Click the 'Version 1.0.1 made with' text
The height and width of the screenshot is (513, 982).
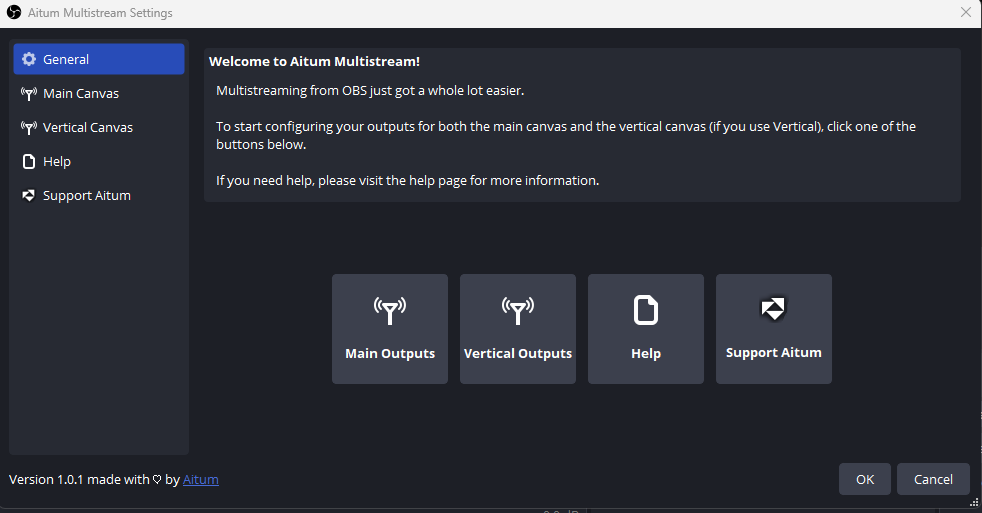(80, 479)
